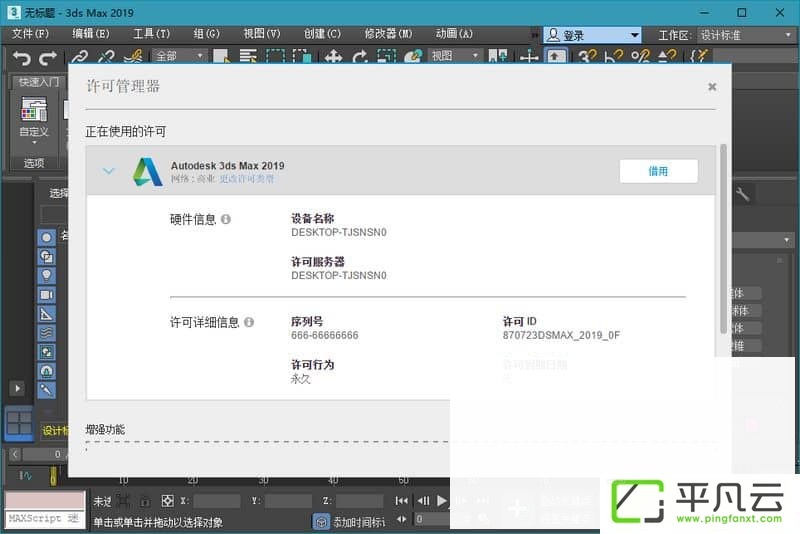
Task: Select the Link (chain) tool
Action: [x=80, y=57]
